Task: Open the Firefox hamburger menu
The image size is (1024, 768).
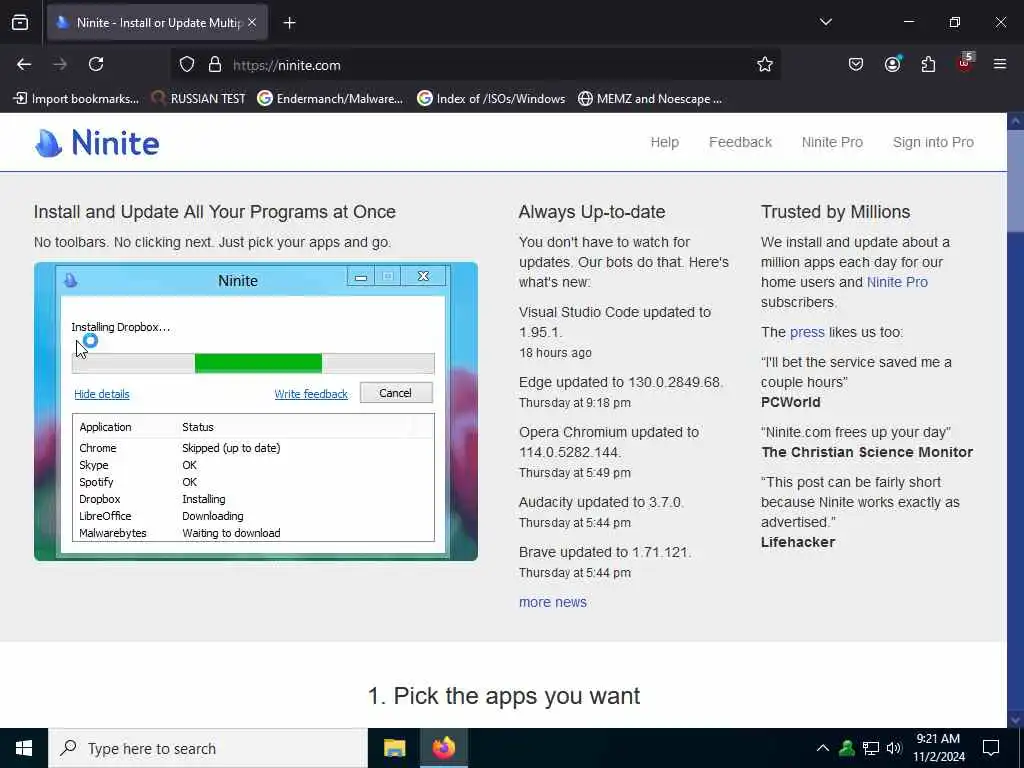Action: [1000, 64]
